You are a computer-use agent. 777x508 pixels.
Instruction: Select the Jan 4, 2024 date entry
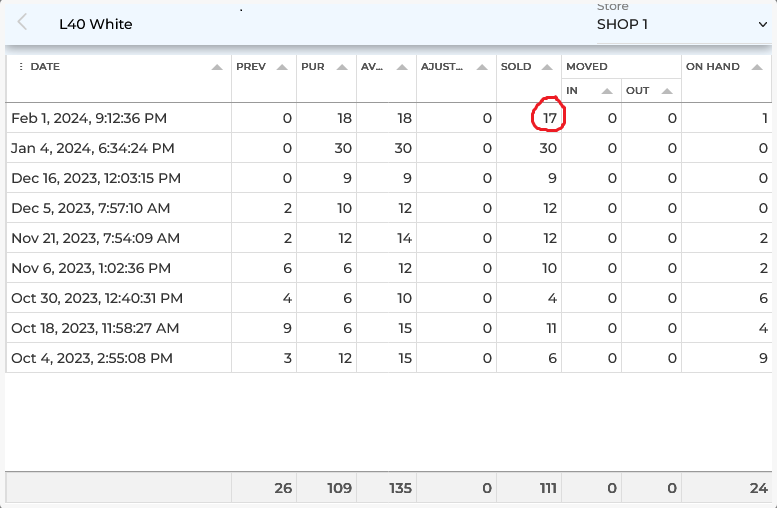[x=93, y=148]
